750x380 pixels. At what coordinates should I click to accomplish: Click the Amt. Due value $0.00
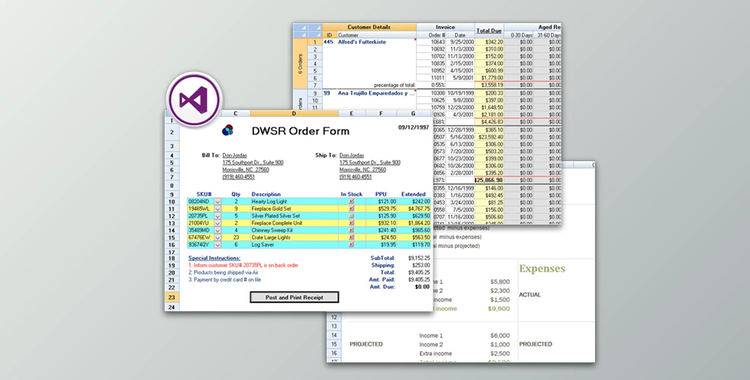pyautogui.click(x=422, y=287)
